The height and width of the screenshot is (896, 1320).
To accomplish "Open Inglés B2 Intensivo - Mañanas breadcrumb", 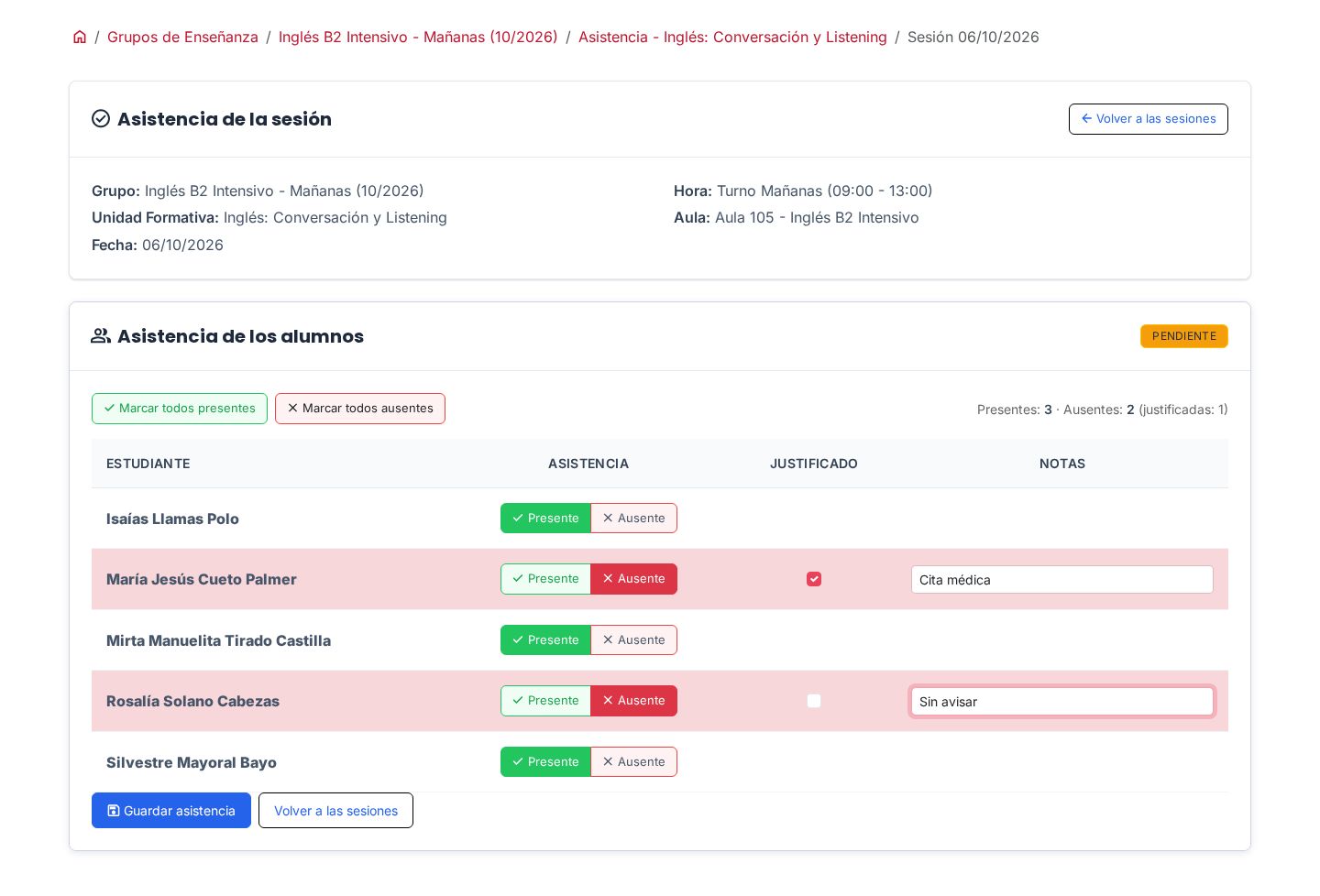I will (x=418, y=38).
